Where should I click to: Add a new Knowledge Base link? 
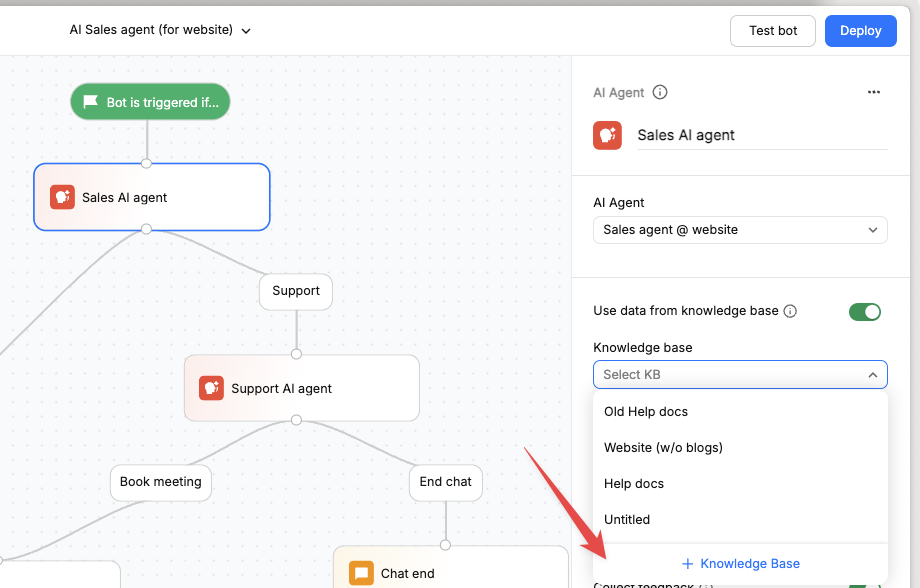pos(740,563)
